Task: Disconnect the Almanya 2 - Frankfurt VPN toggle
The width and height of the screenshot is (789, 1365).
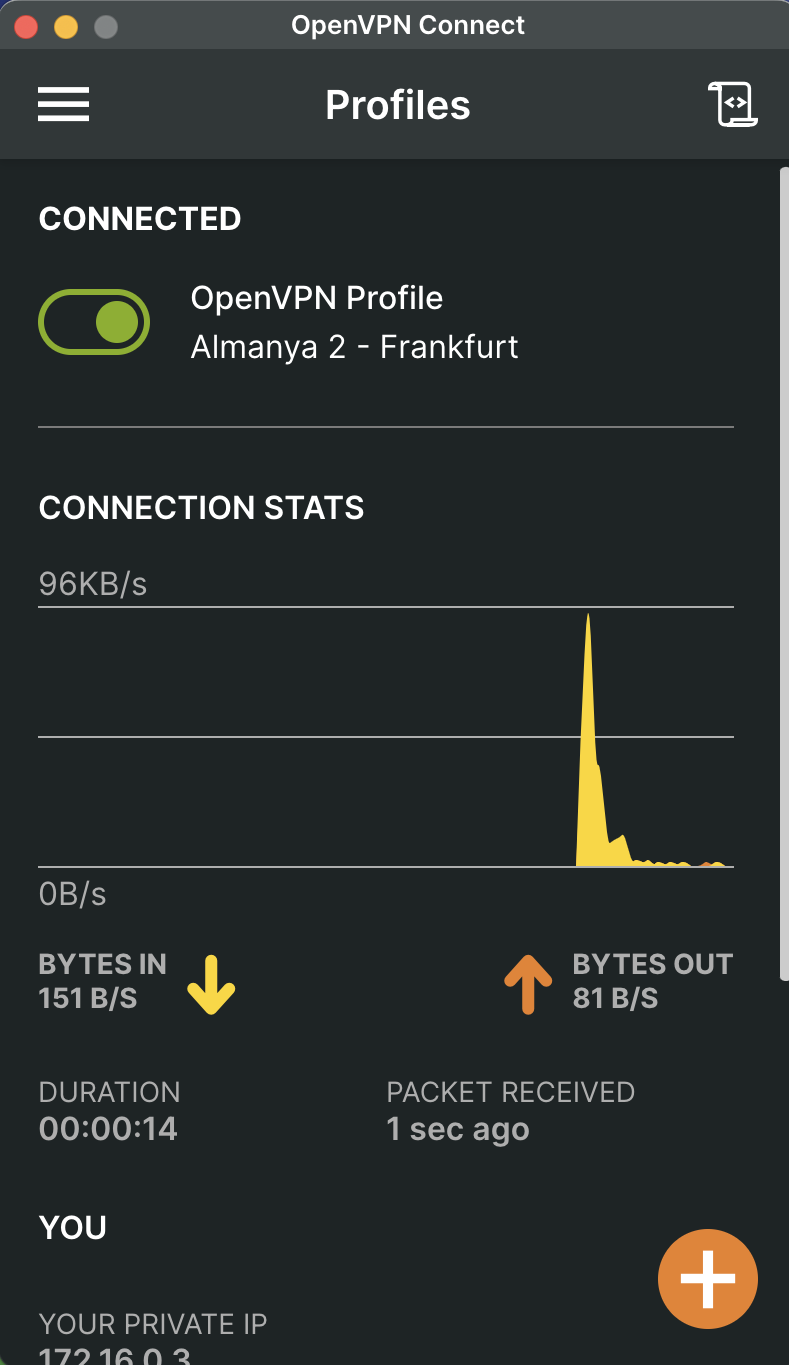Action: (x=94, y=322)
